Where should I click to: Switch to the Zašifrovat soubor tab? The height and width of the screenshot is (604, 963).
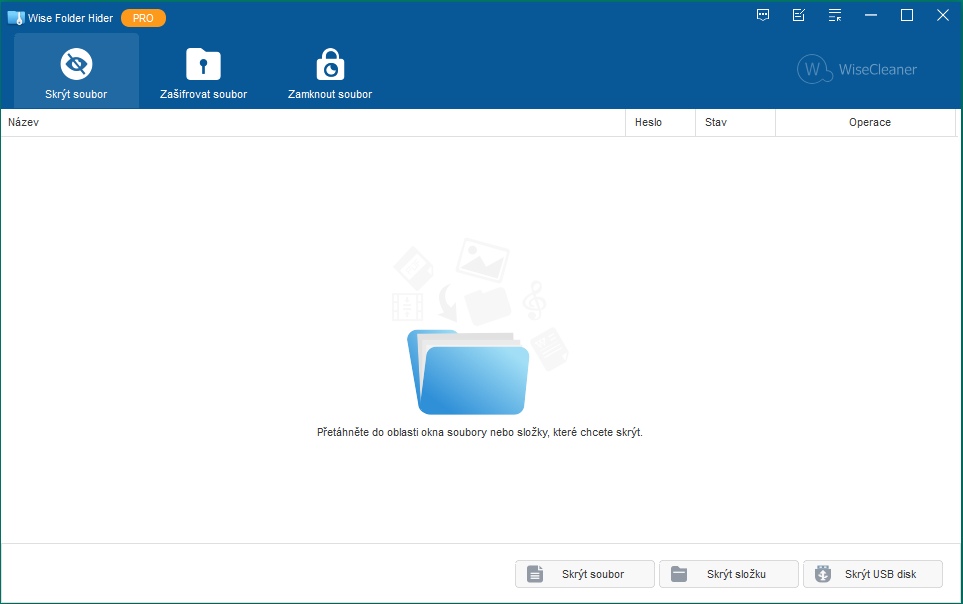[x=203, y=71]
